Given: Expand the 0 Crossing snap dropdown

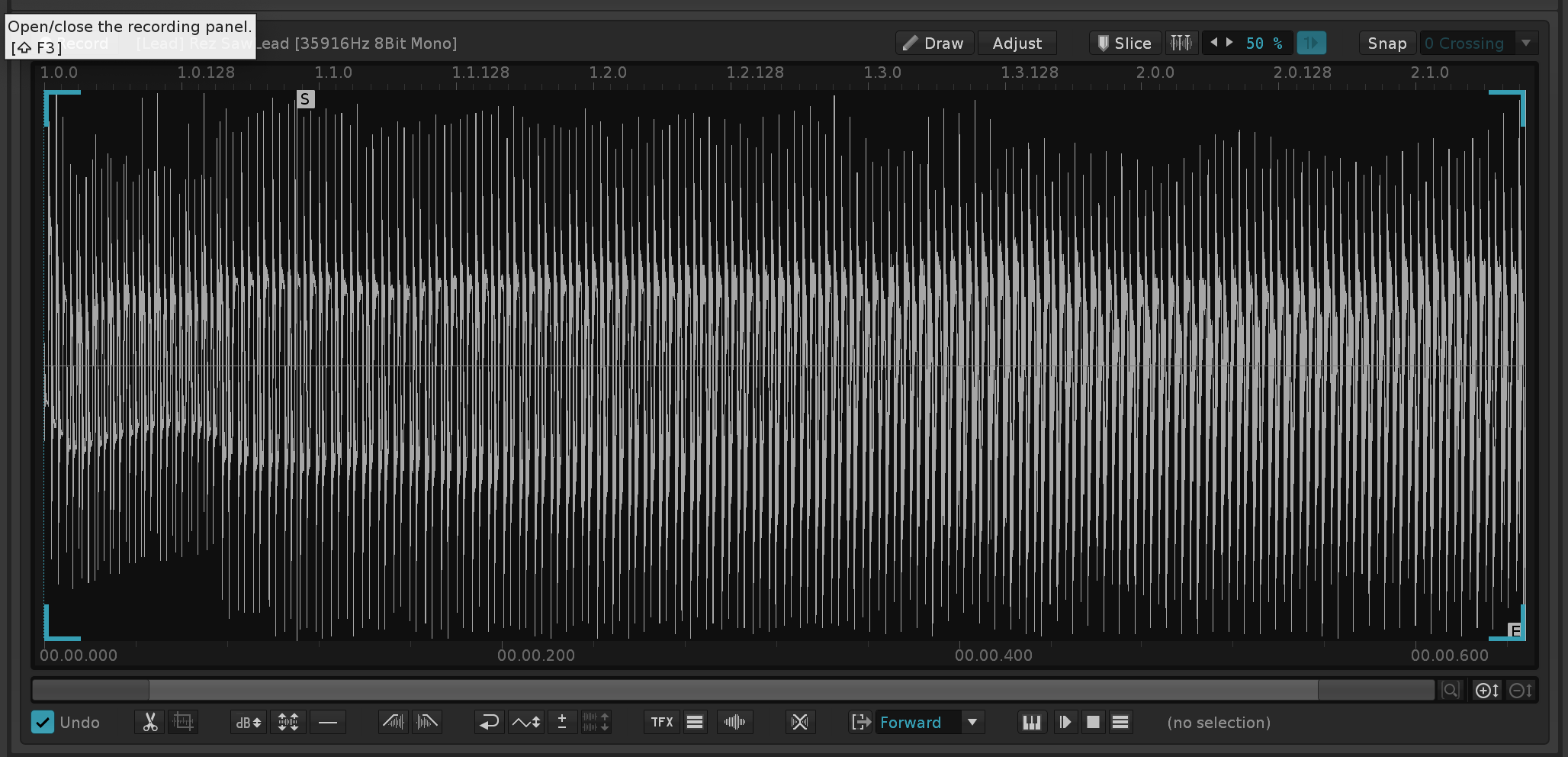Looking at the screenshot, I should coord(1526,43).
